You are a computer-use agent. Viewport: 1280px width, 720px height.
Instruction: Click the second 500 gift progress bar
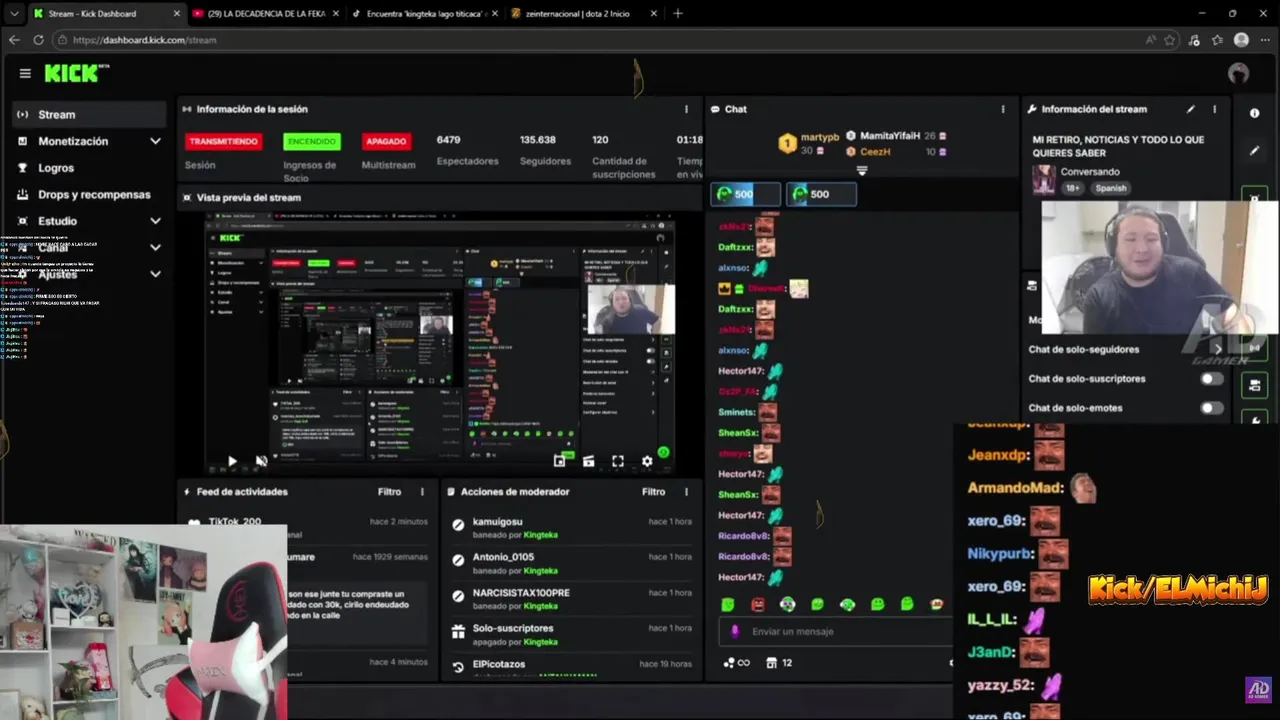[x=821, y=194]
